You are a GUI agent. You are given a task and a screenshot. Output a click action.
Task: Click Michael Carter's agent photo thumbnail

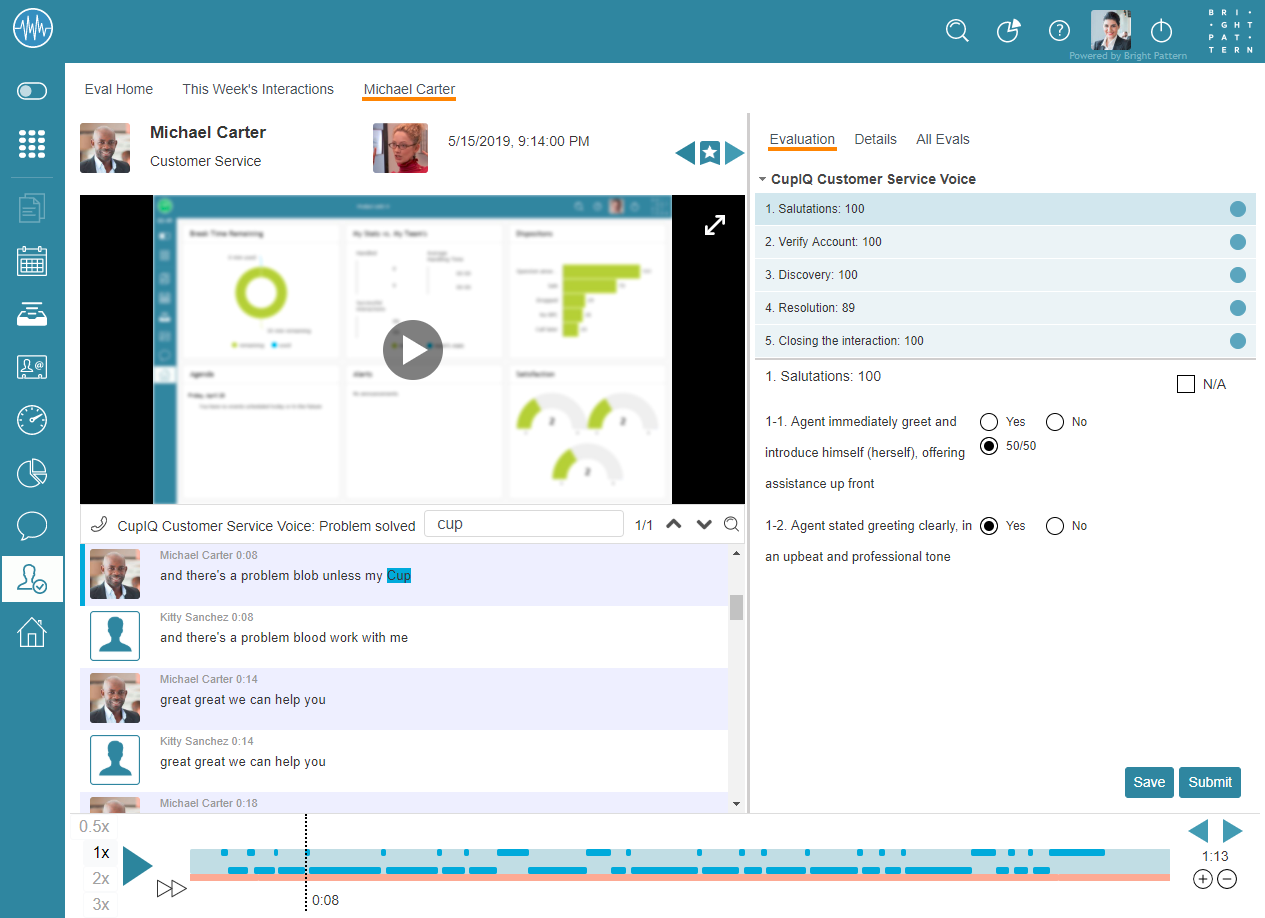pyautogui.click(x=105, y=148)
